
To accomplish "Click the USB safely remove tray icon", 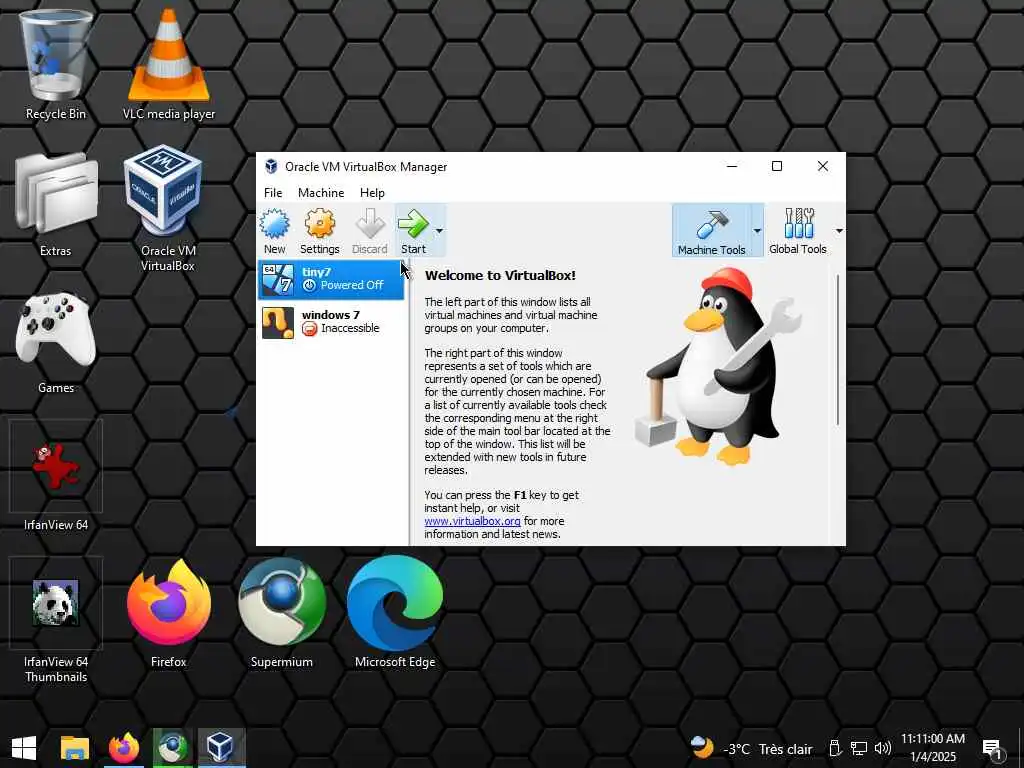I will (x=835, y=748).
